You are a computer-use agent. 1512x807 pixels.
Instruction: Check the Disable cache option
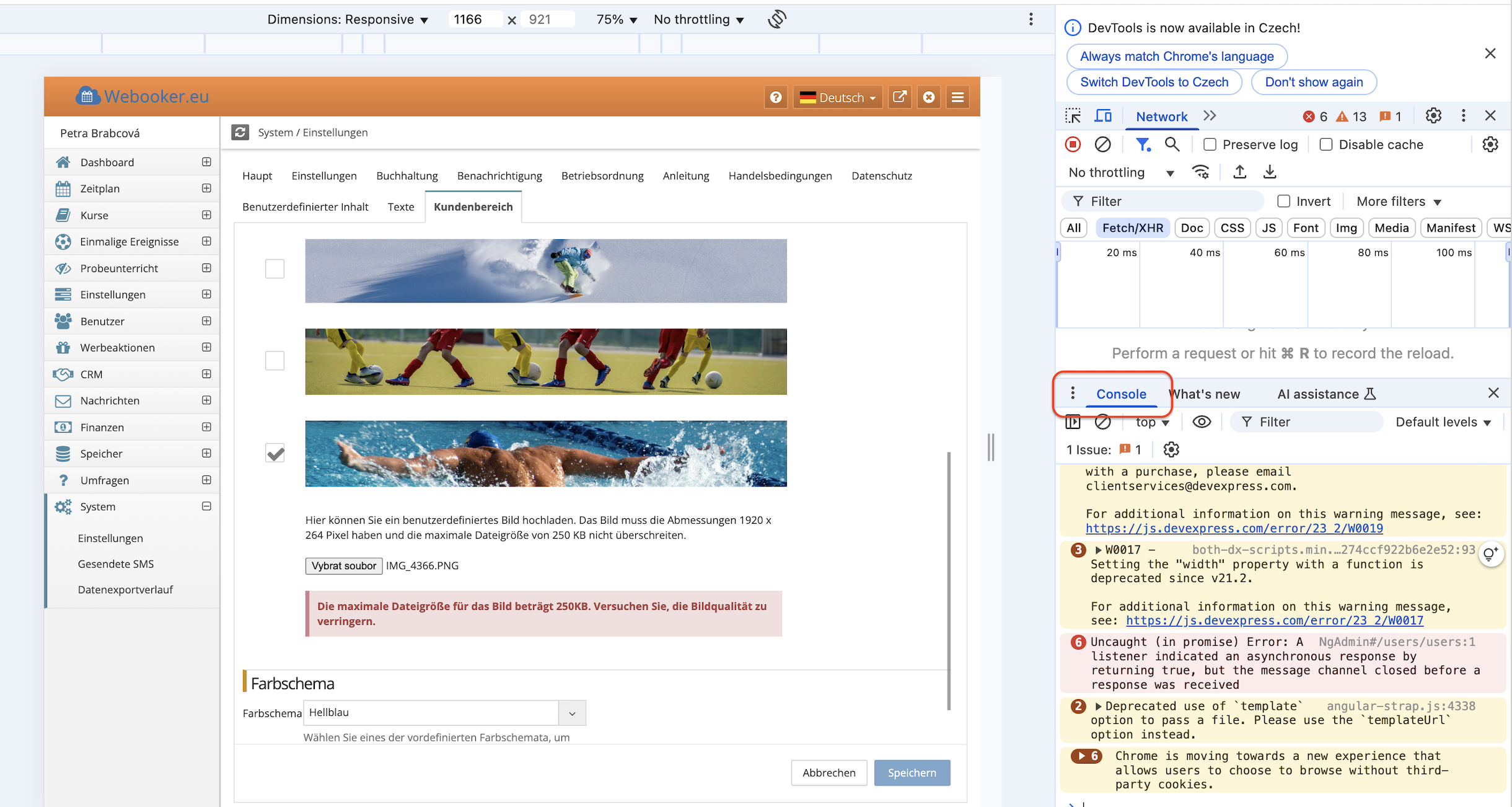coord(1325,144)
